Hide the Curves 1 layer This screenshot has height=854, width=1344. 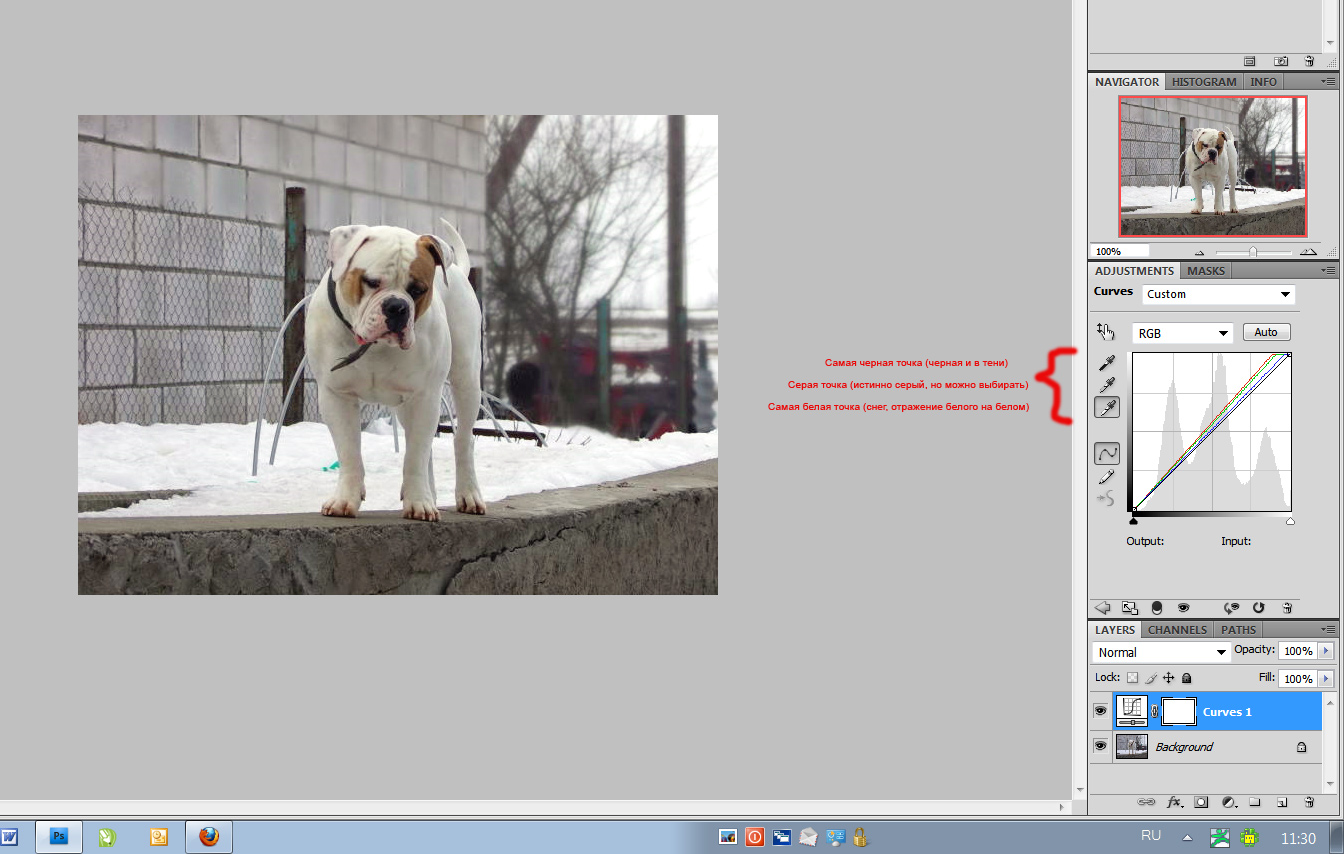coord(1100,711)
